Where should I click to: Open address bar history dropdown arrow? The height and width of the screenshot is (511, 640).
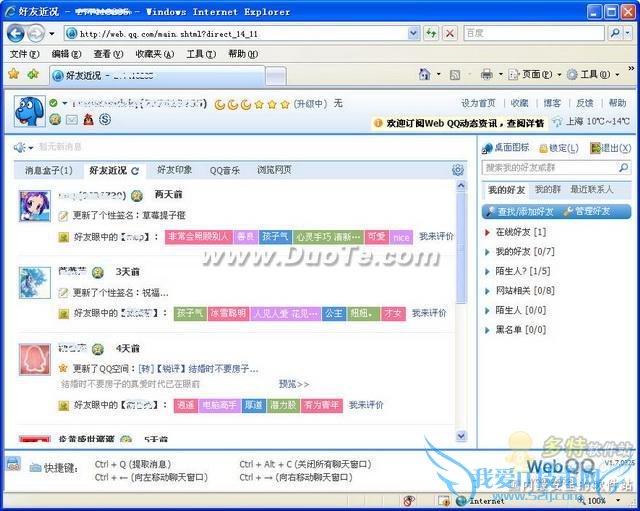tap(413, 33)
